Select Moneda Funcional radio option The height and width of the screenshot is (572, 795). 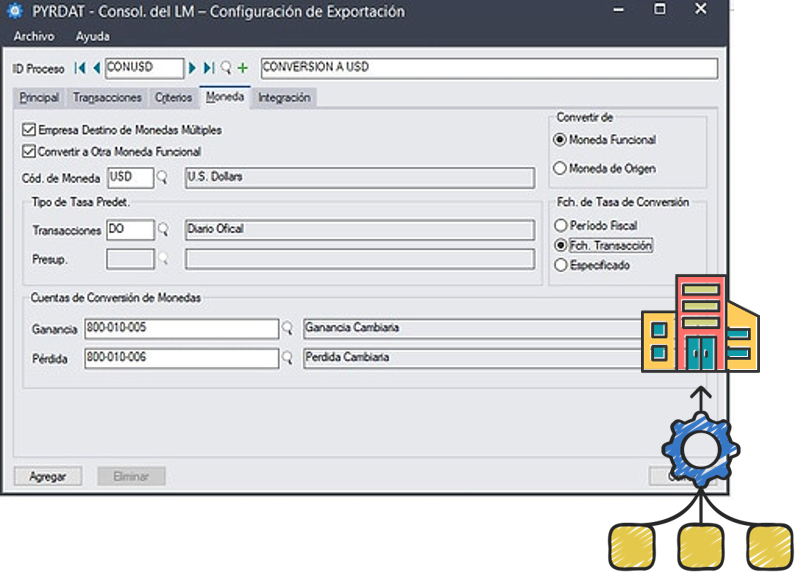pos(560,139)
